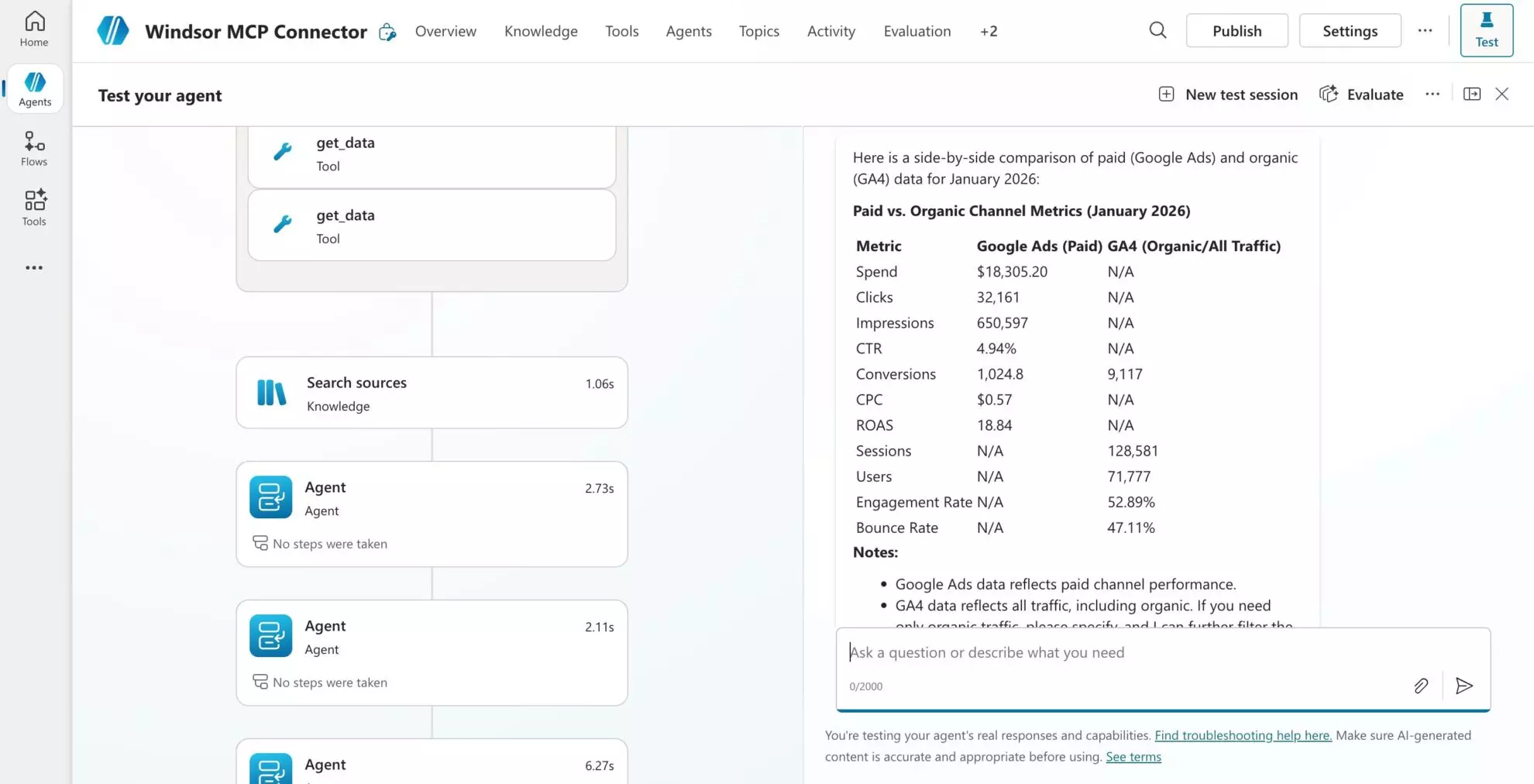
Task: Open the Home sidebar icon
Action: [34, 29]
